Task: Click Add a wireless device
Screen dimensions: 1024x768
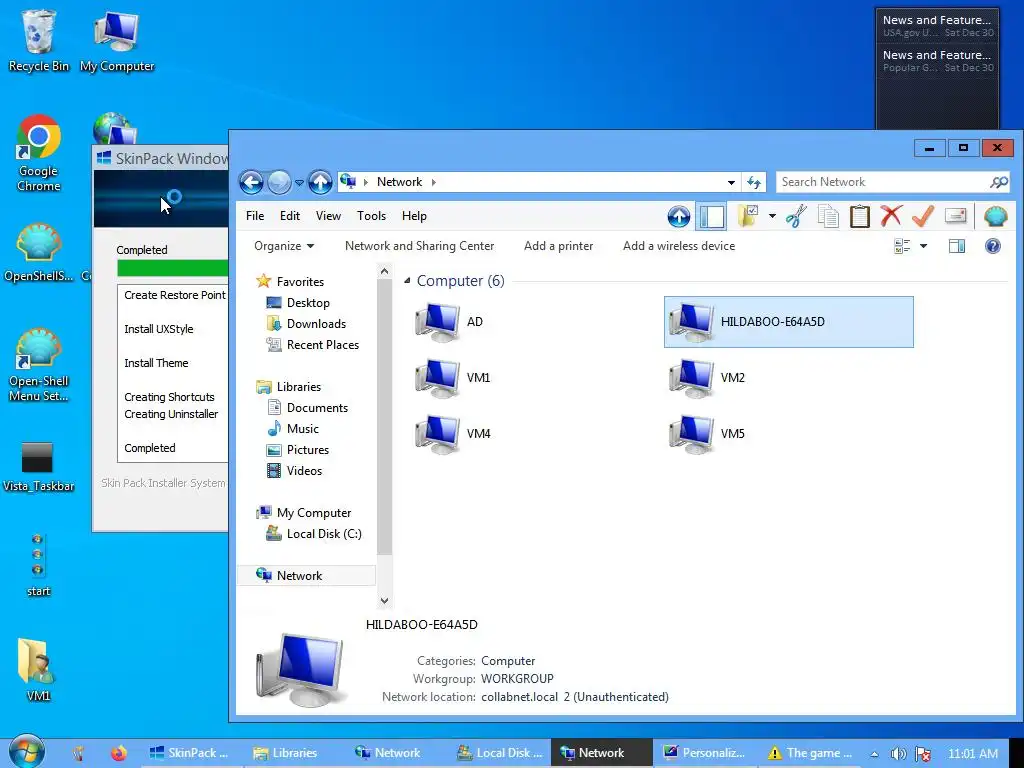Action: pyautogui.click(x=679, y=246)
